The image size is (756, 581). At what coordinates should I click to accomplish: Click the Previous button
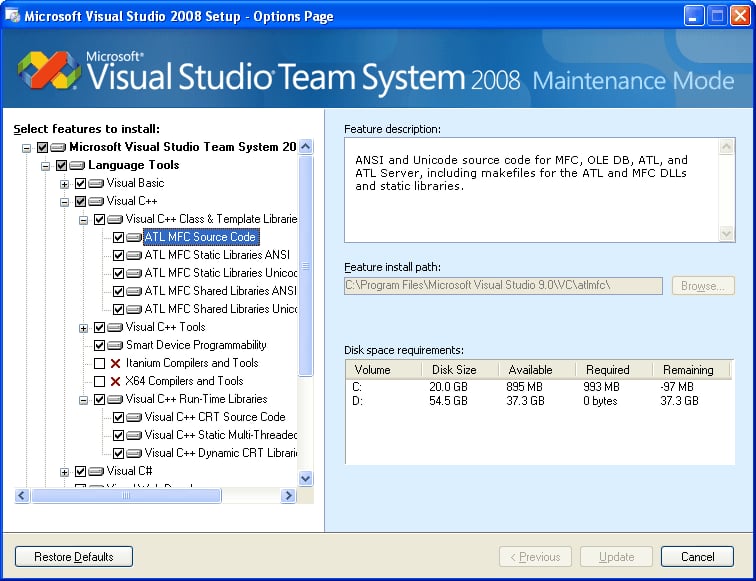tap(535, 557)
